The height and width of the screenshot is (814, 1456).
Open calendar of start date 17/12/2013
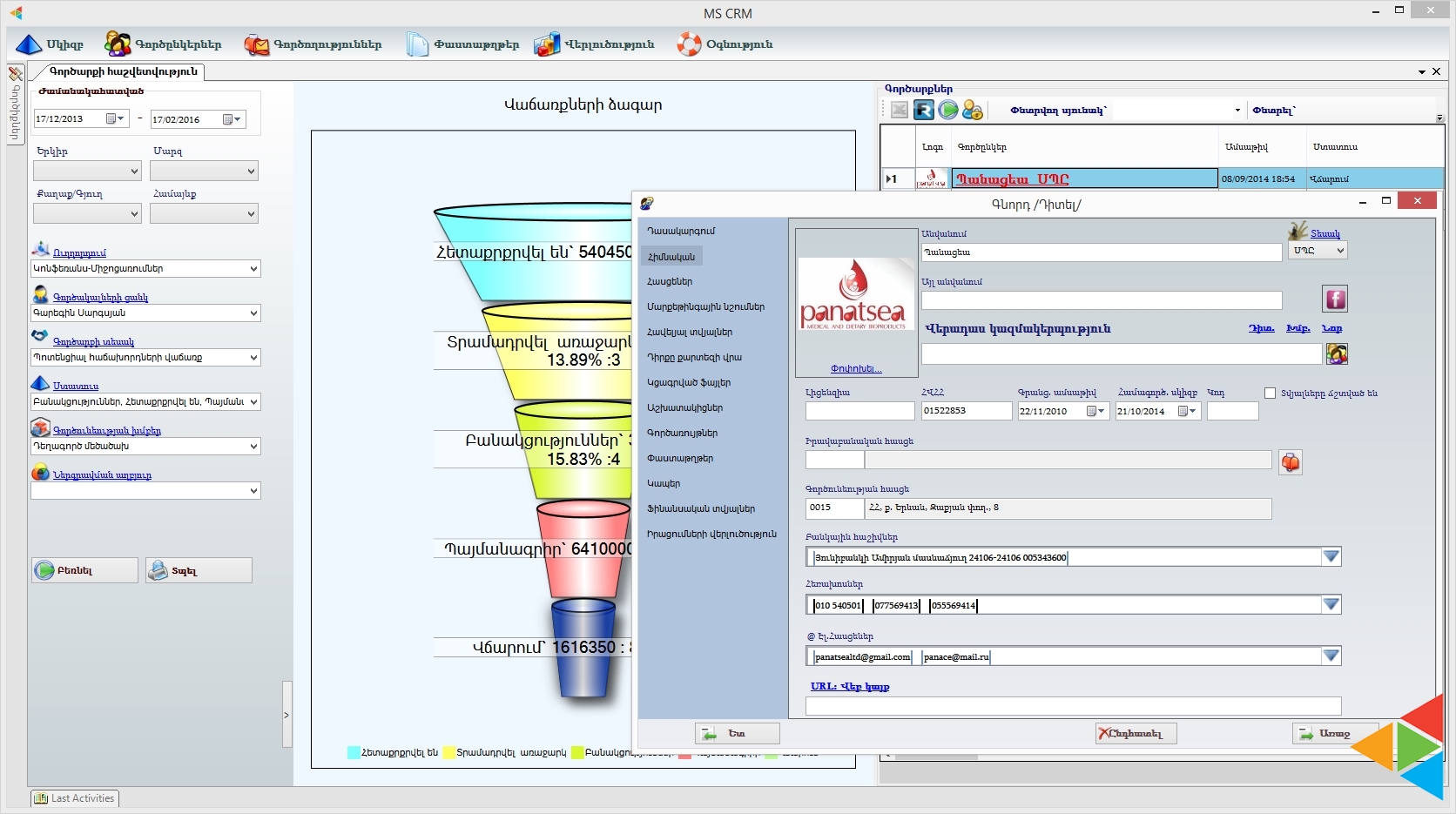click(x=115, y=118)
